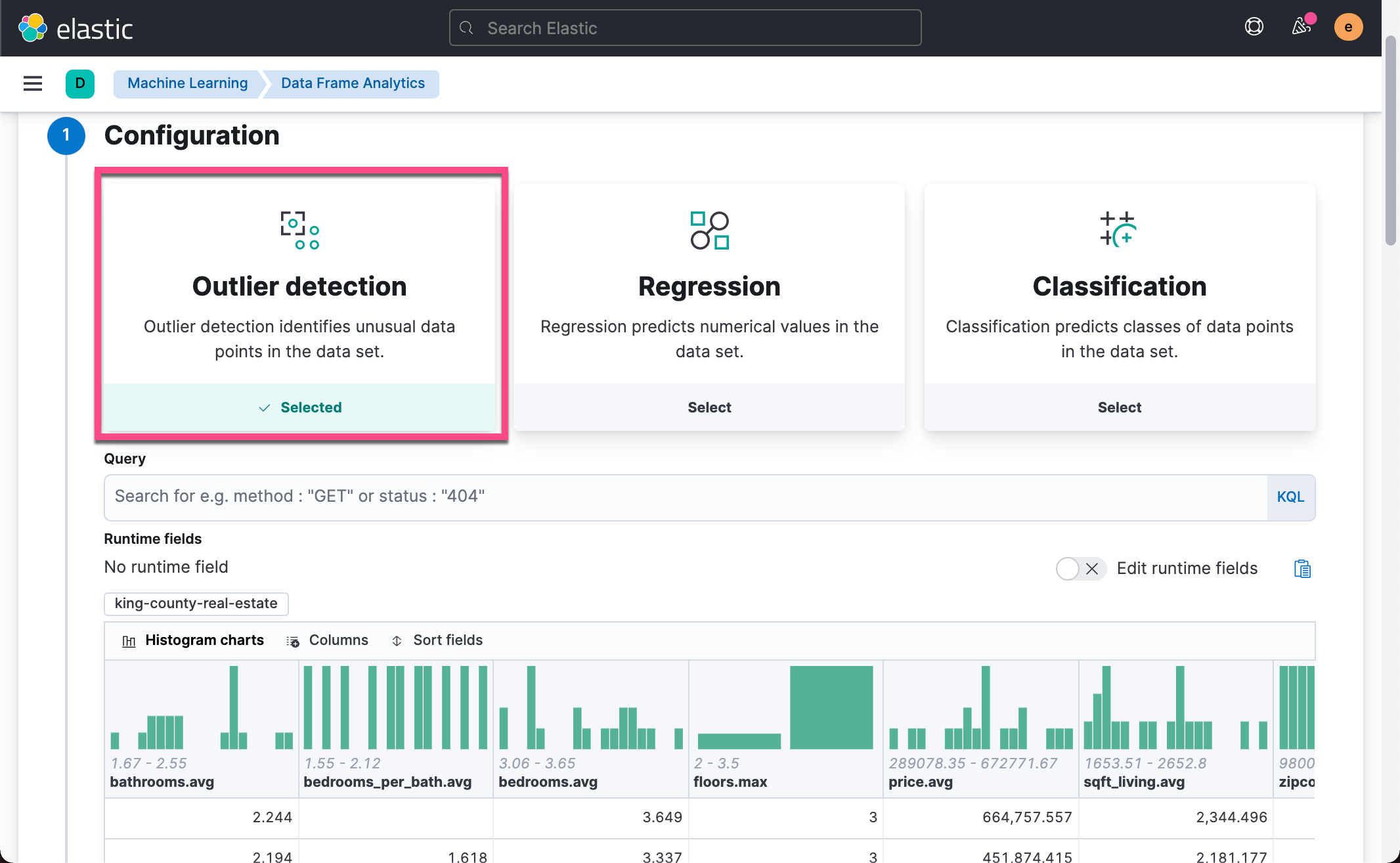
Task: Open the Sort fields options
Action: pos(438,640)
